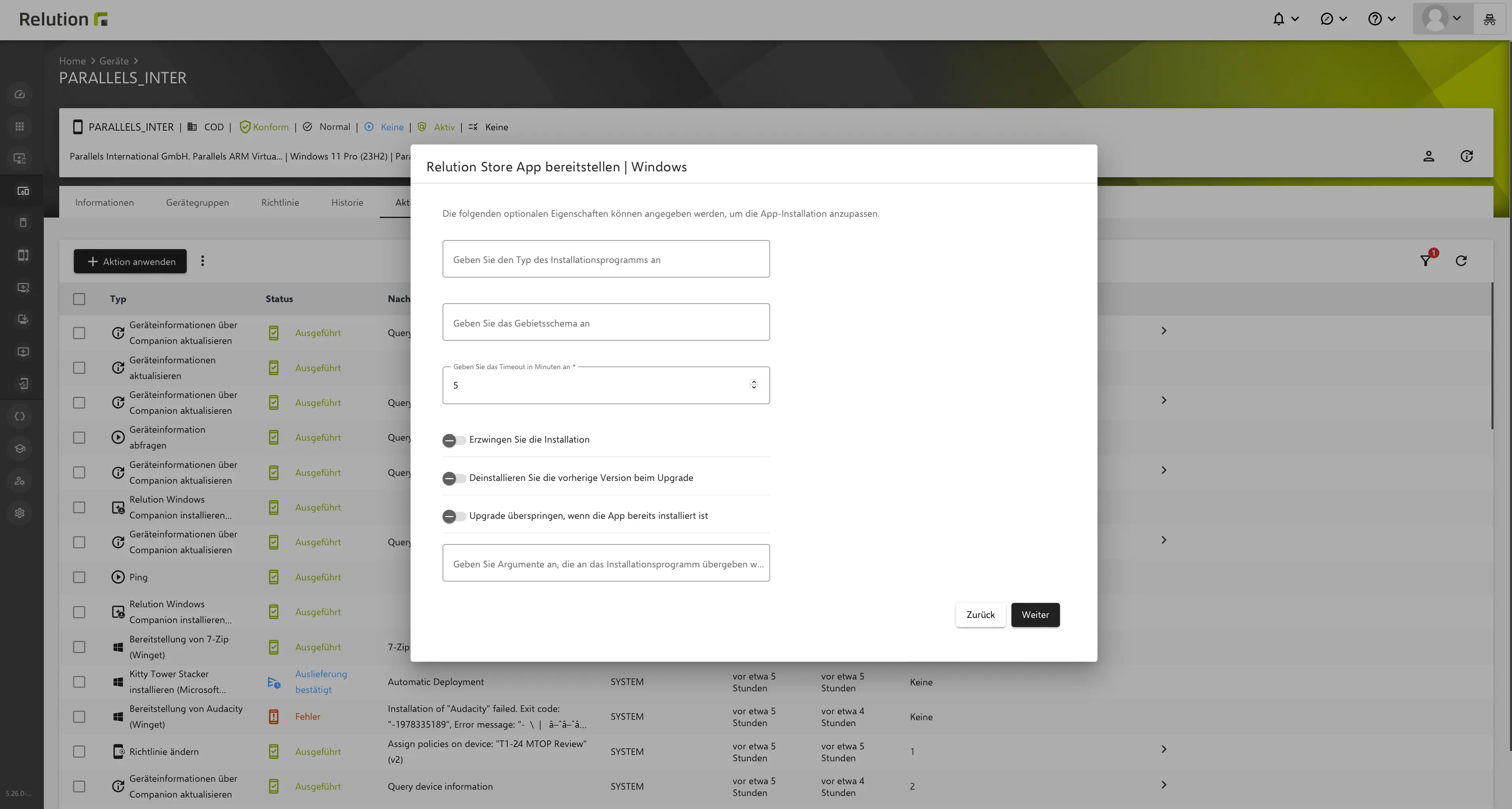Click the device user person icon
The height and width of the screenshot is (809, 1512).
click(1429, 156)
